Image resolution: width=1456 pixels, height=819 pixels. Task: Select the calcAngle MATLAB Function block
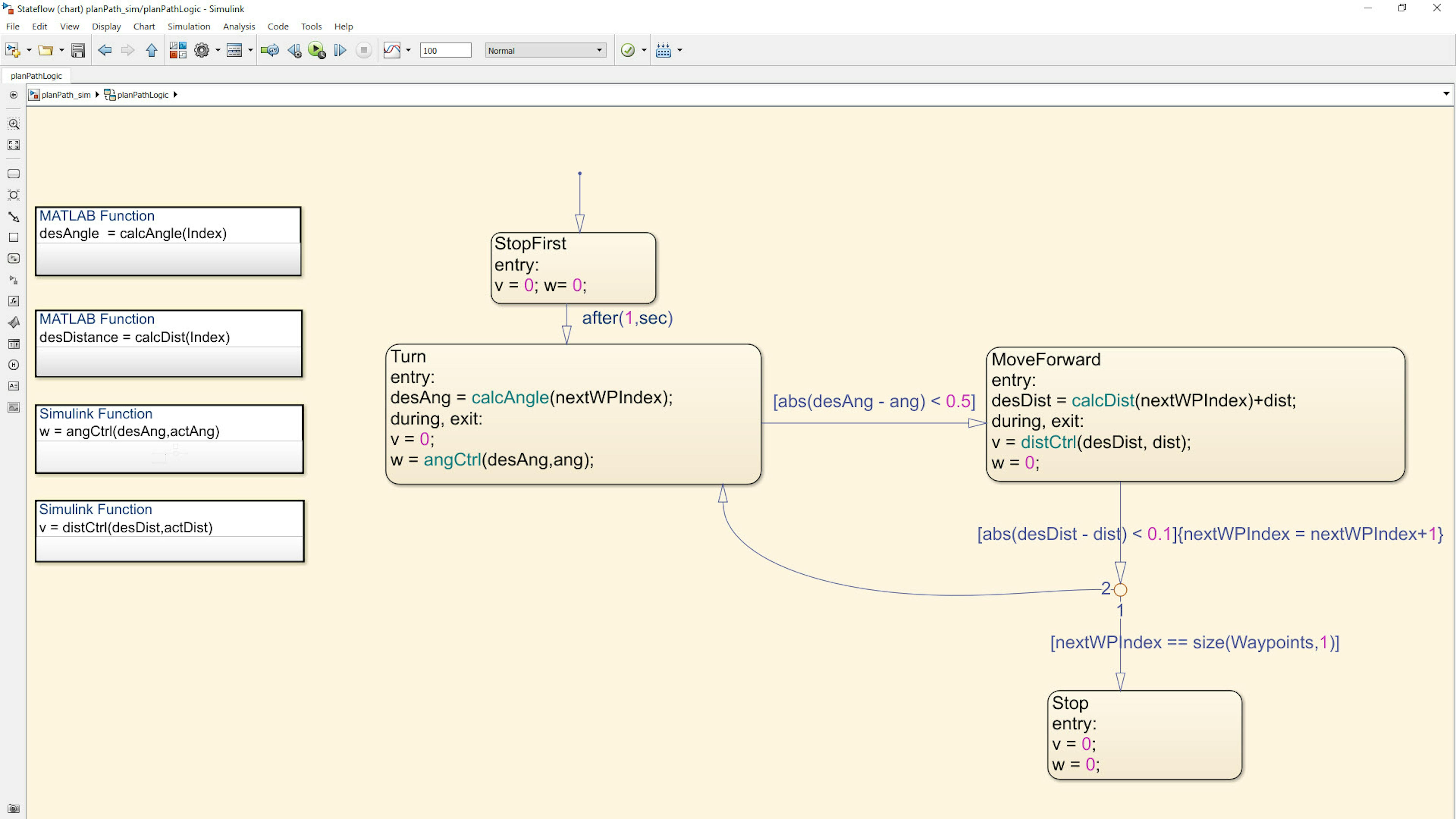tap(168, 241)
